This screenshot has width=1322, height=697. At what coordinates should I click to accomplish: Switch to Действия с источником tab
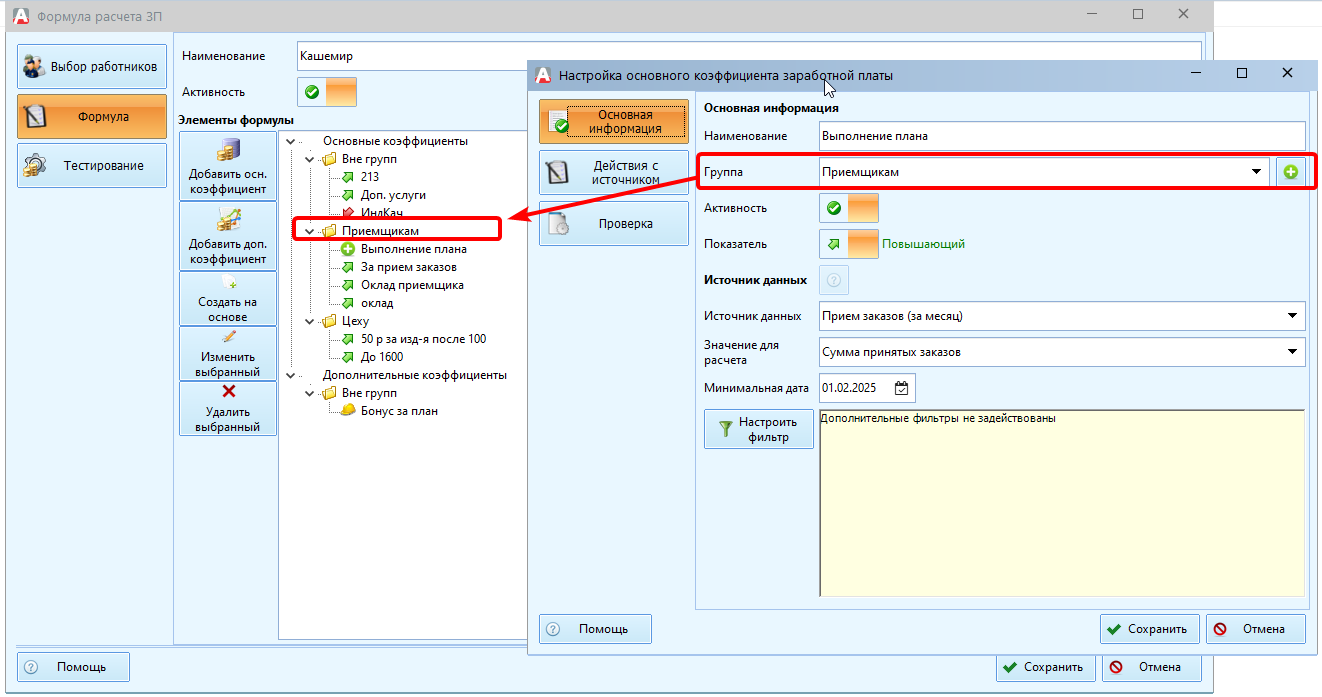point(614,173)
